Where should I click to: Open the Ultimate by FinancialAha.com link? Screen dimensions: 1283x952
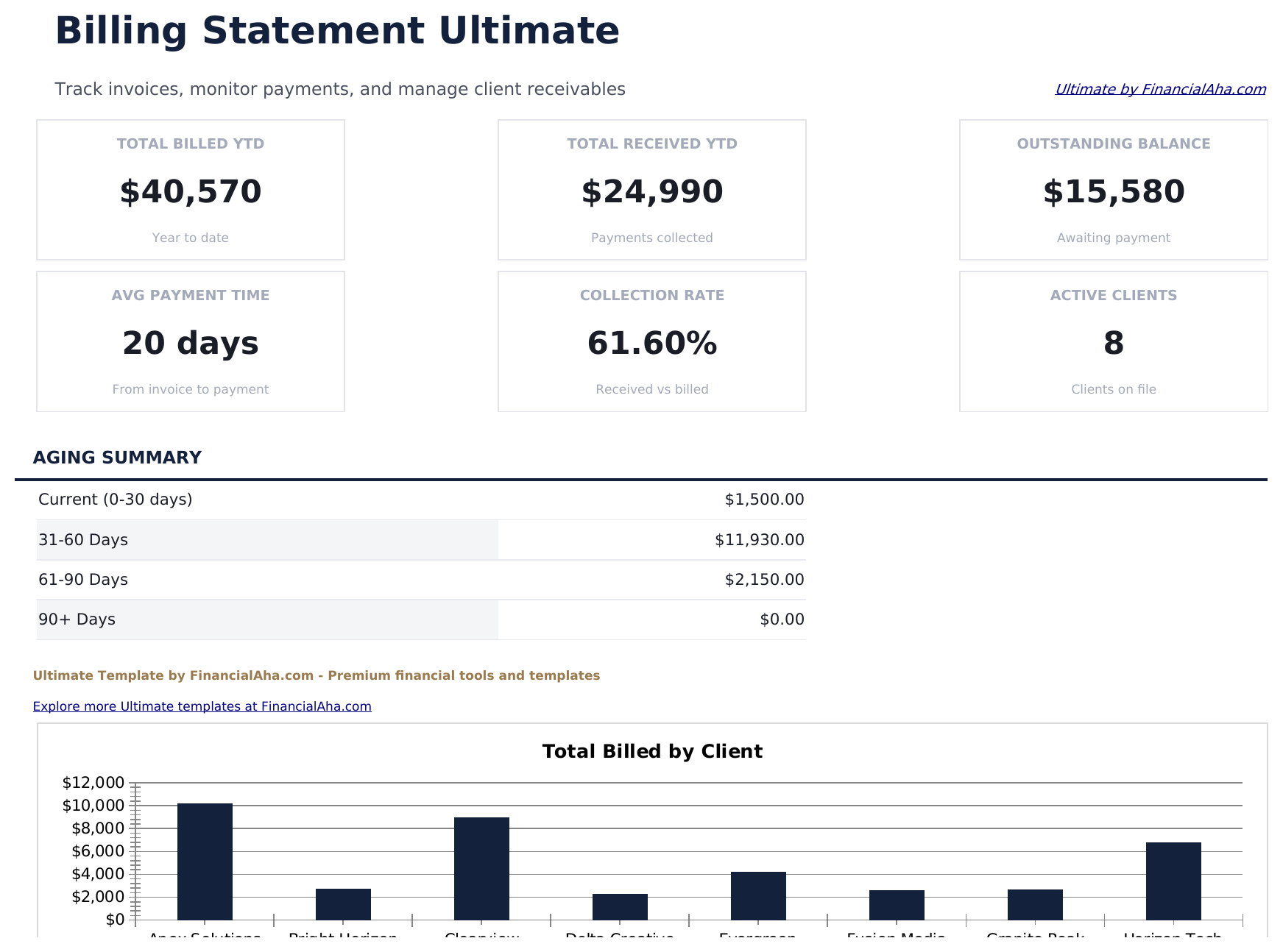point(1160,89)
